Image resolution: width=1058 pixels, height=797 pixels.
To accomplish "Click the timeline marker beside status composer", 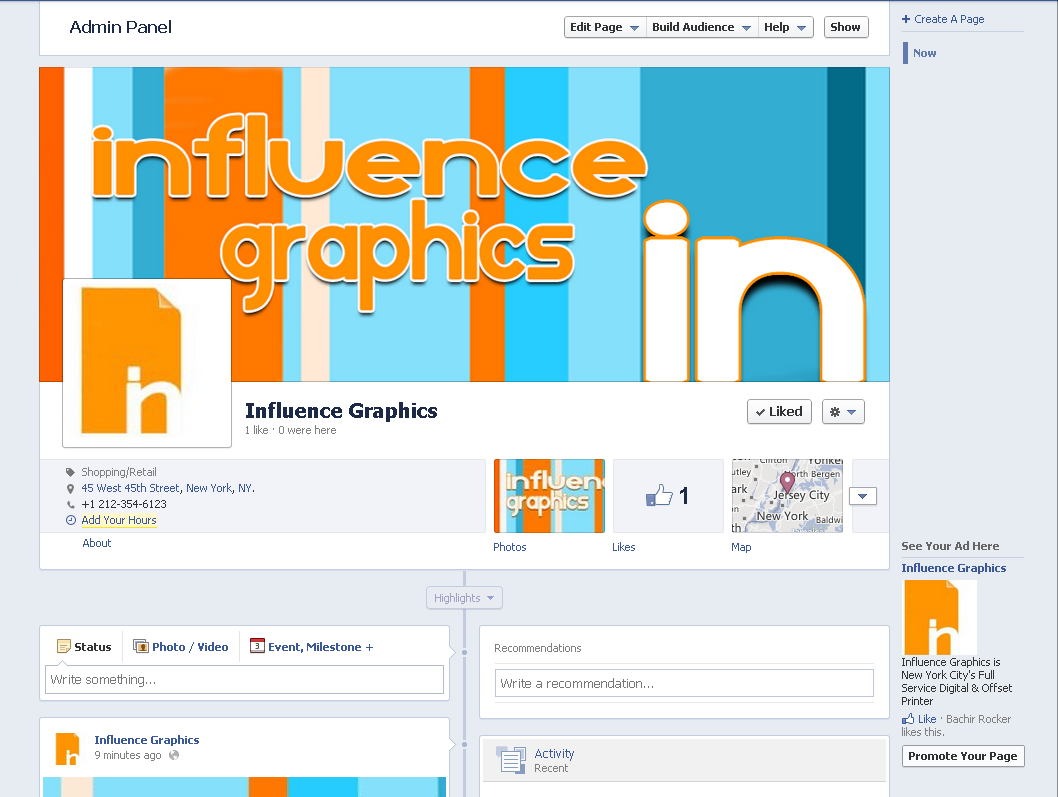I will 464,653.
